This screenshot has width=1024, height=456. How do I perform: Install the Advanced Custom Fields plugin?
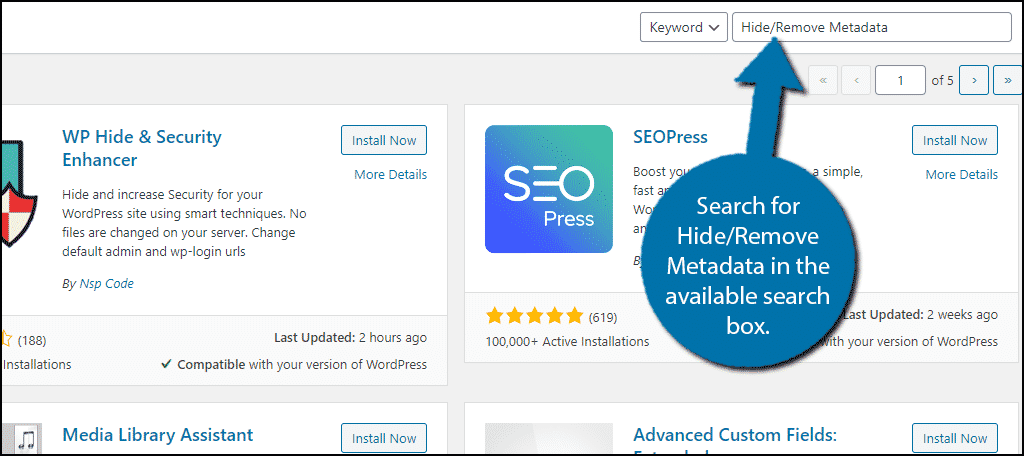[x=955, y=438]
